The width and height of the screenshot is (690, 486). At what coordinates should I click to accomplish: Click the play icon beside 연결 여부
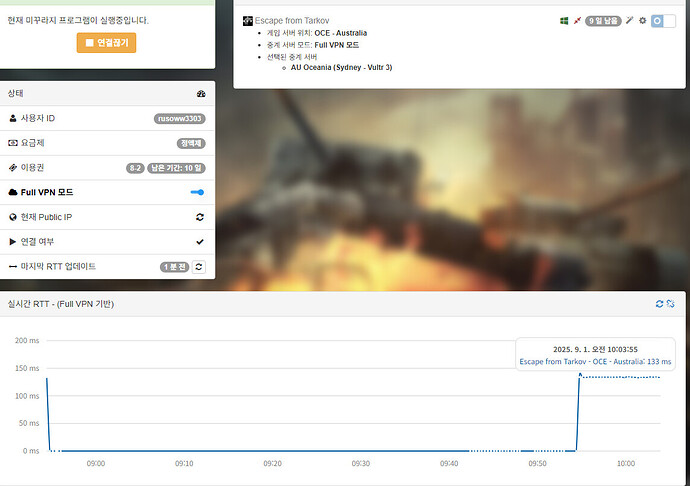(13, 242)
